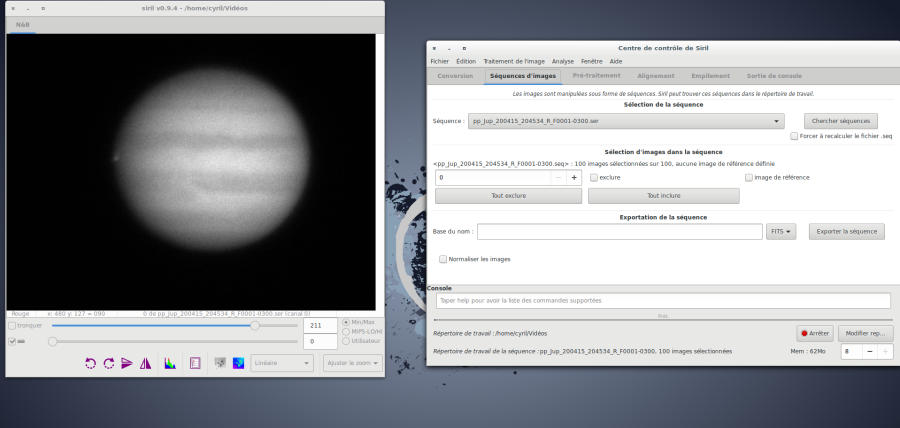900x428 pixels.
Task: Click the thread count field showing 8
Action: click(852, 352)
